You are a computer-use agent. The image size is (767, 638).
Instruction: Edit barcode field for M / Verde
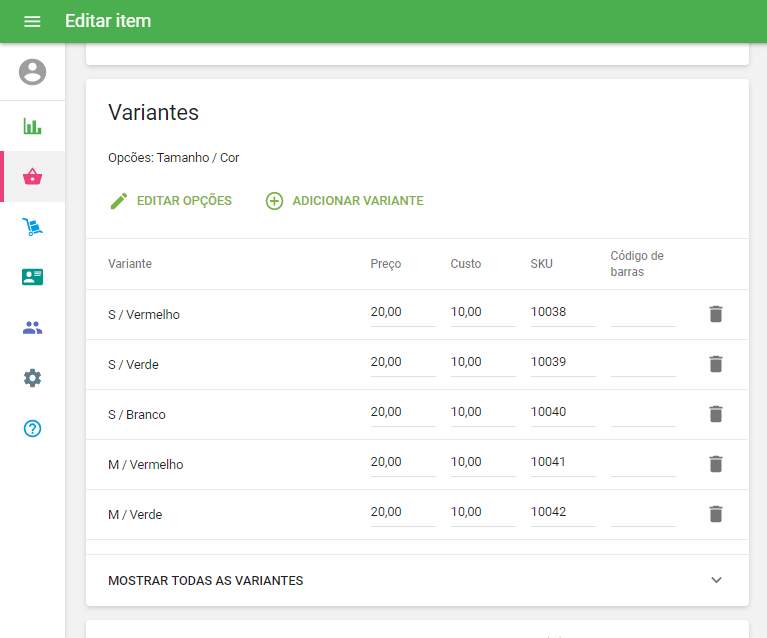pos(643,513)
